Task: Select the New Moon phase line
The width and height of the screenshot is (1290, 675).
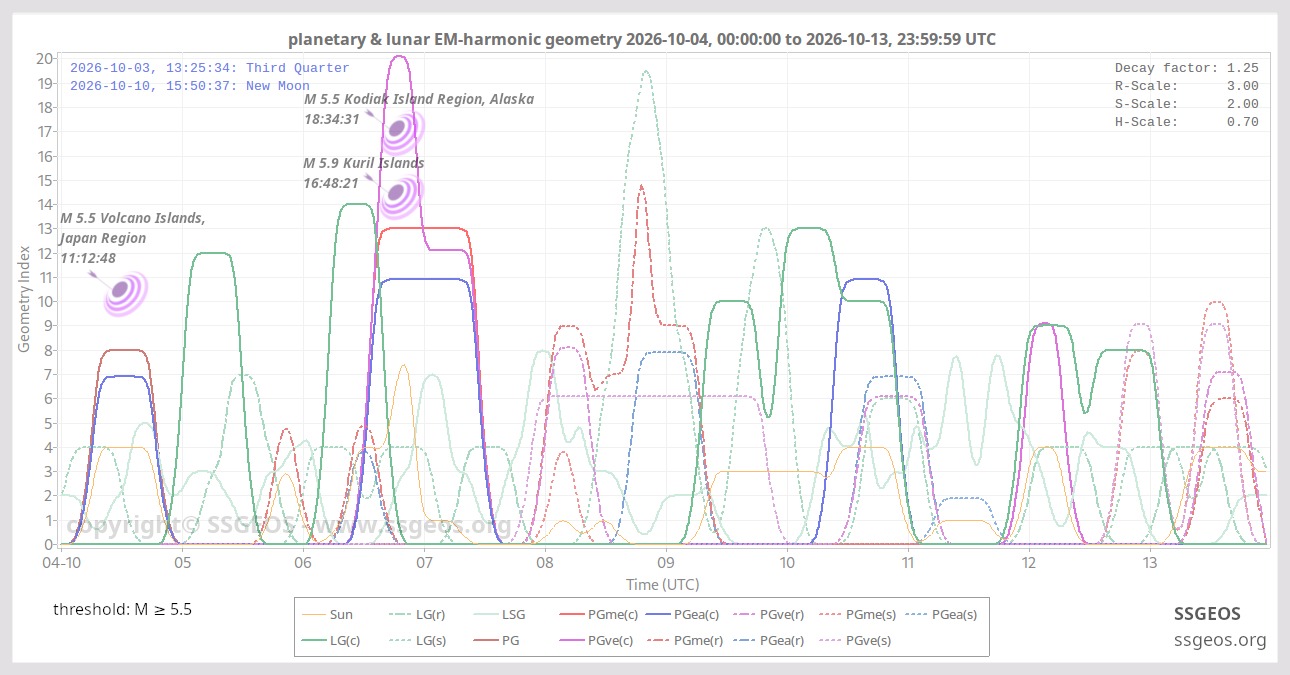Action: [190, 86]
